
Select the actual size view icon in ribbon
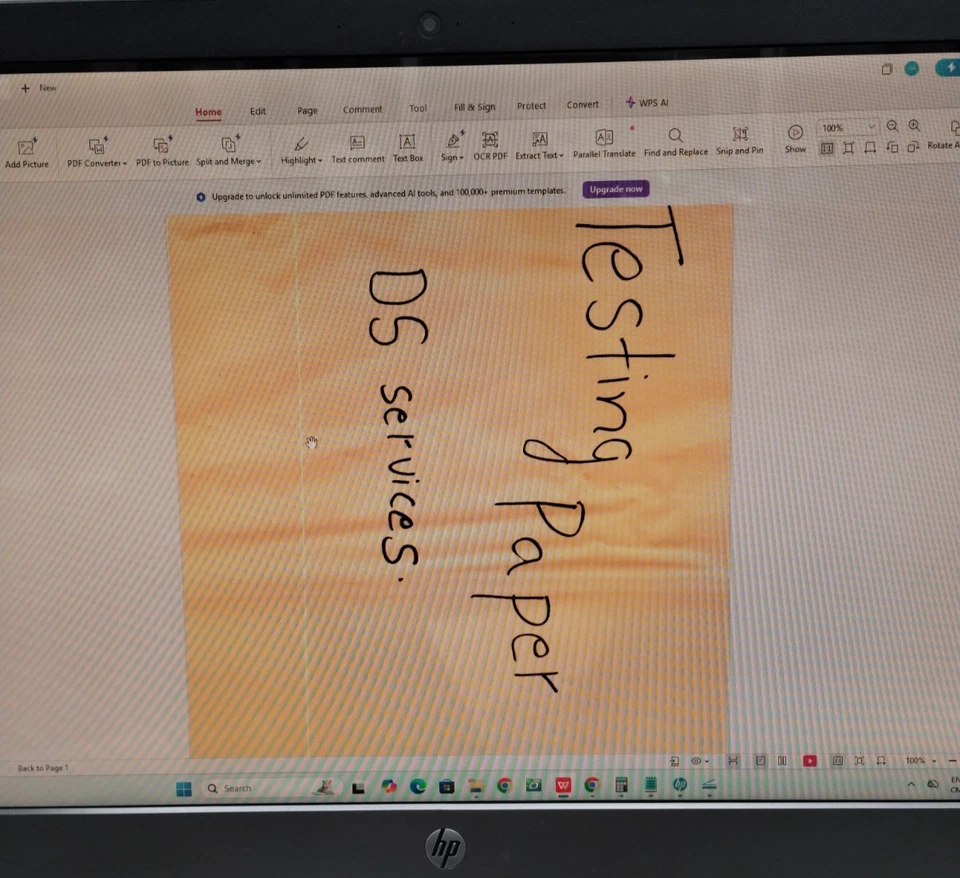(x=827, y=148)
